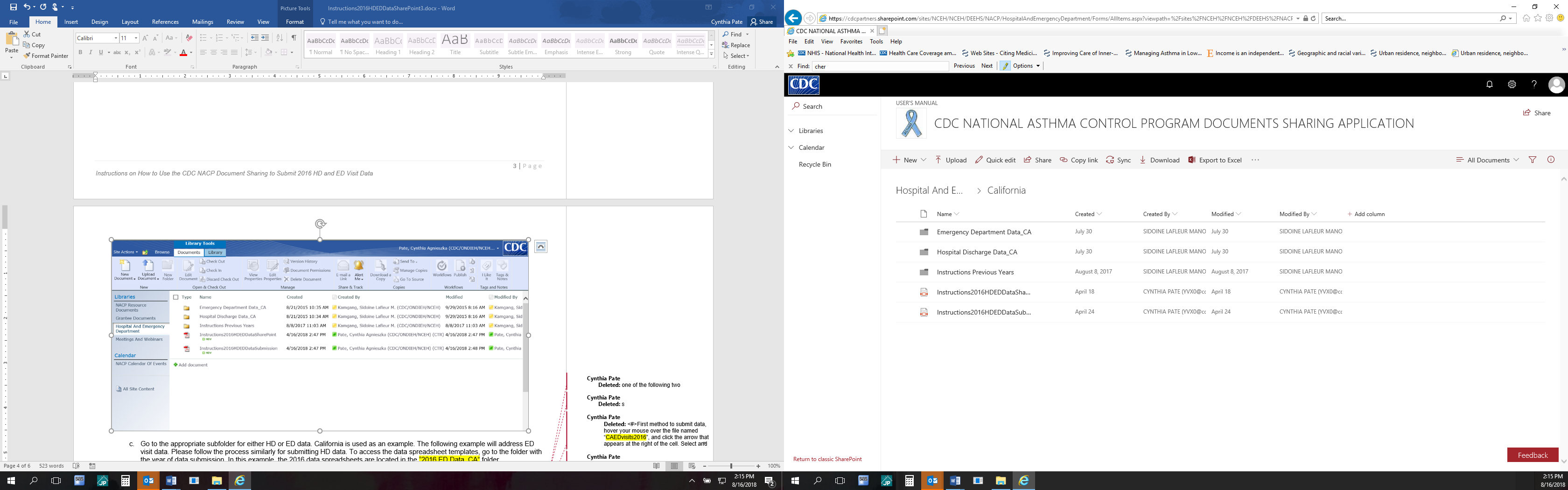Clear all formatting with the eraser icon
The image size is (1568, 490).
click(x=189, y=38)
